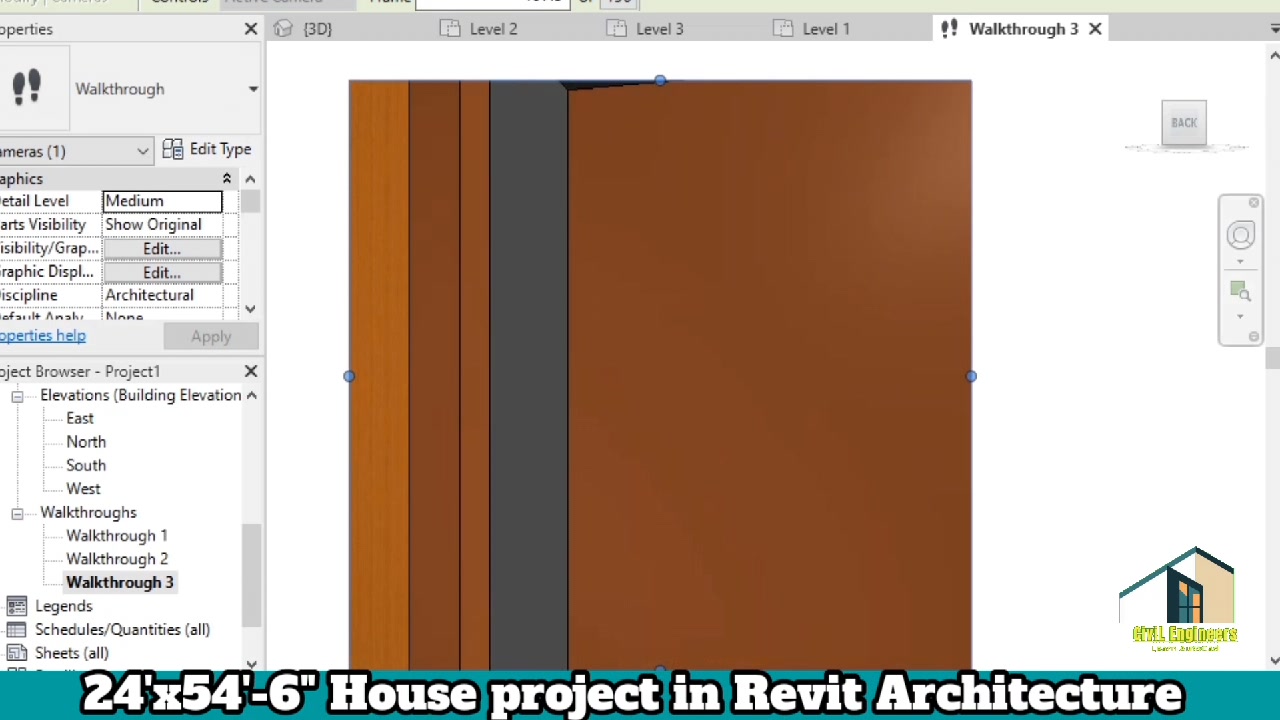Close the Project Browser panel
Viewport: 1280px width, 720px height.
click(251, 371)
